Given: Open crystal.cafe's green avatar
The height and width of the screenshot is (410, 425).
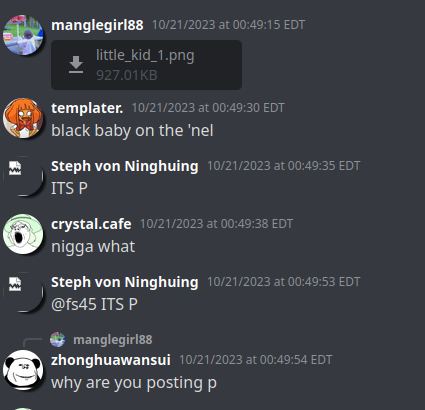Looking at the screenshot, I should pos(23,234).
